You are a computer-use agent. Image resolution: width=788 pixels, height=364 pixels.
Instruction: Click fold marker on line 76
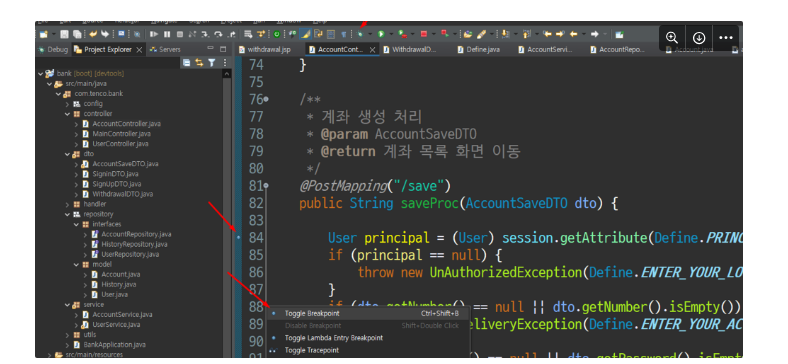(x=266, y=100)
